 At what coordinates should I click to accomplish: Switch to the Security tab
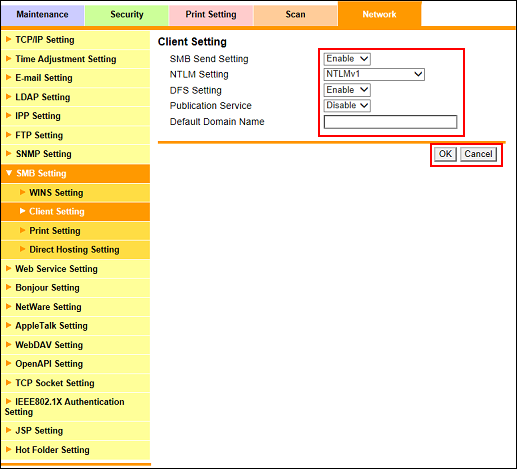[127, 14]
